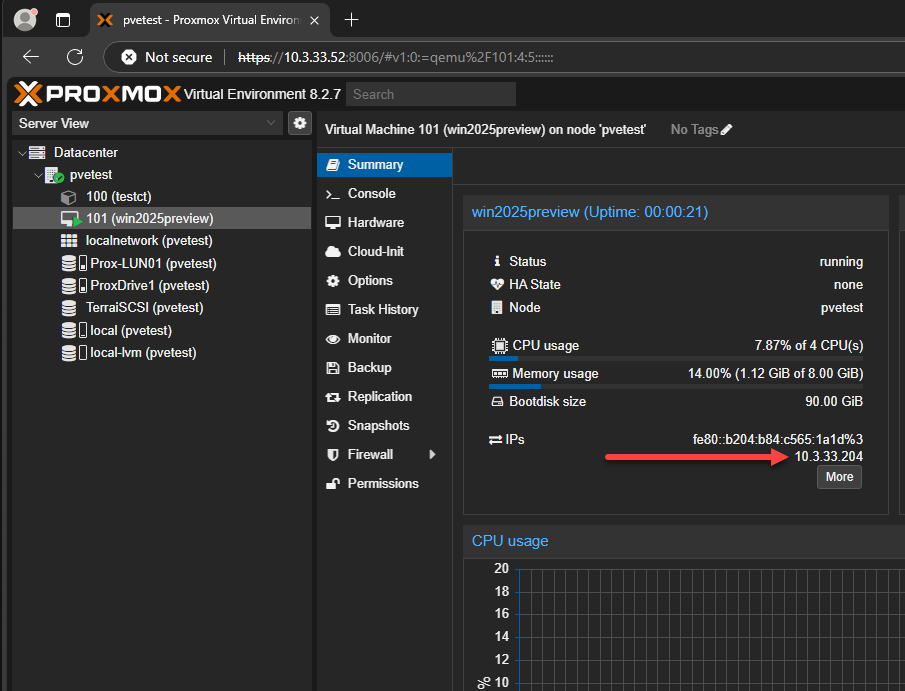This screenshot has height=691, width=905.
Task: Click the browser profile avatar icon
Action: pyautogui.click(x=25, y=20)
